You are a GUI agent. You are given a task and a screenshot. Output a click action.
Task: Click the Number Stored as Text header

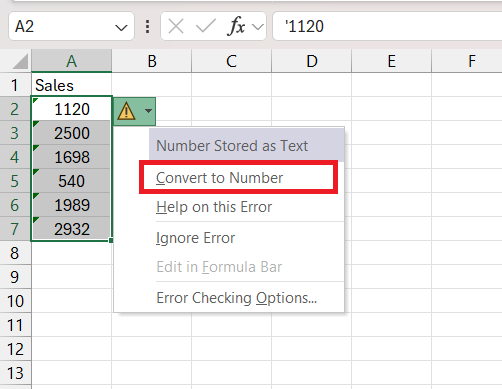(x=247, y=146)
